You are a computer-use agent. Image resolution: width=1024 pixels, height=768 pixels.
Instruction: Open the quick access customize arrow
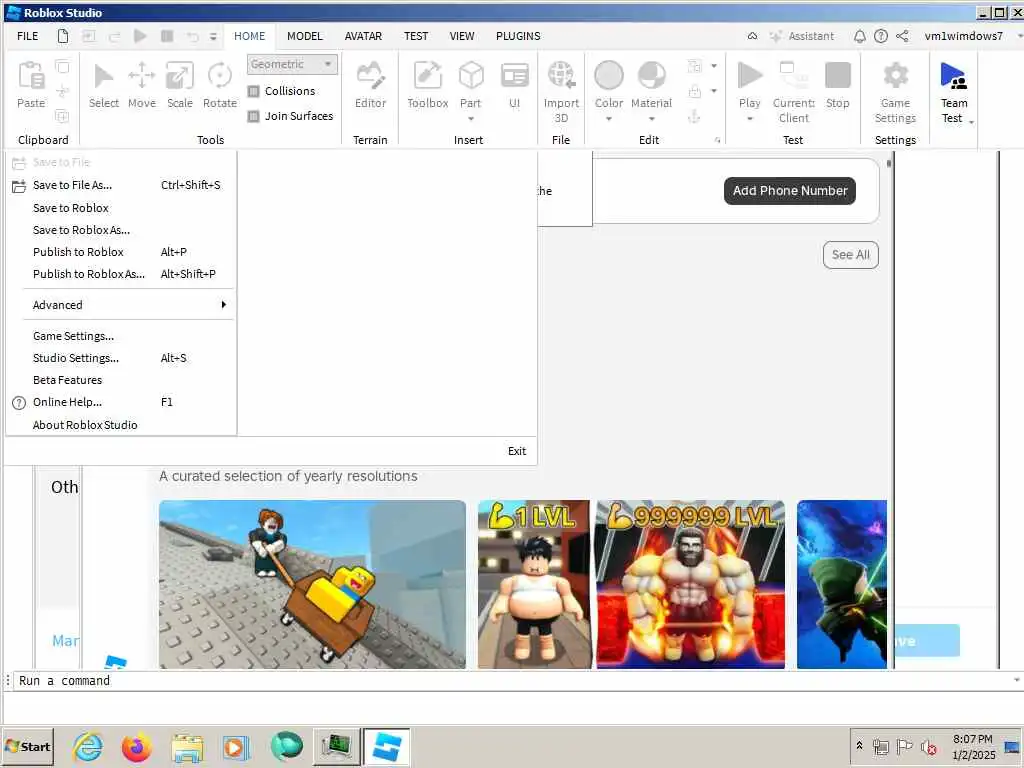pyautogui.click(x=213, y=37)
